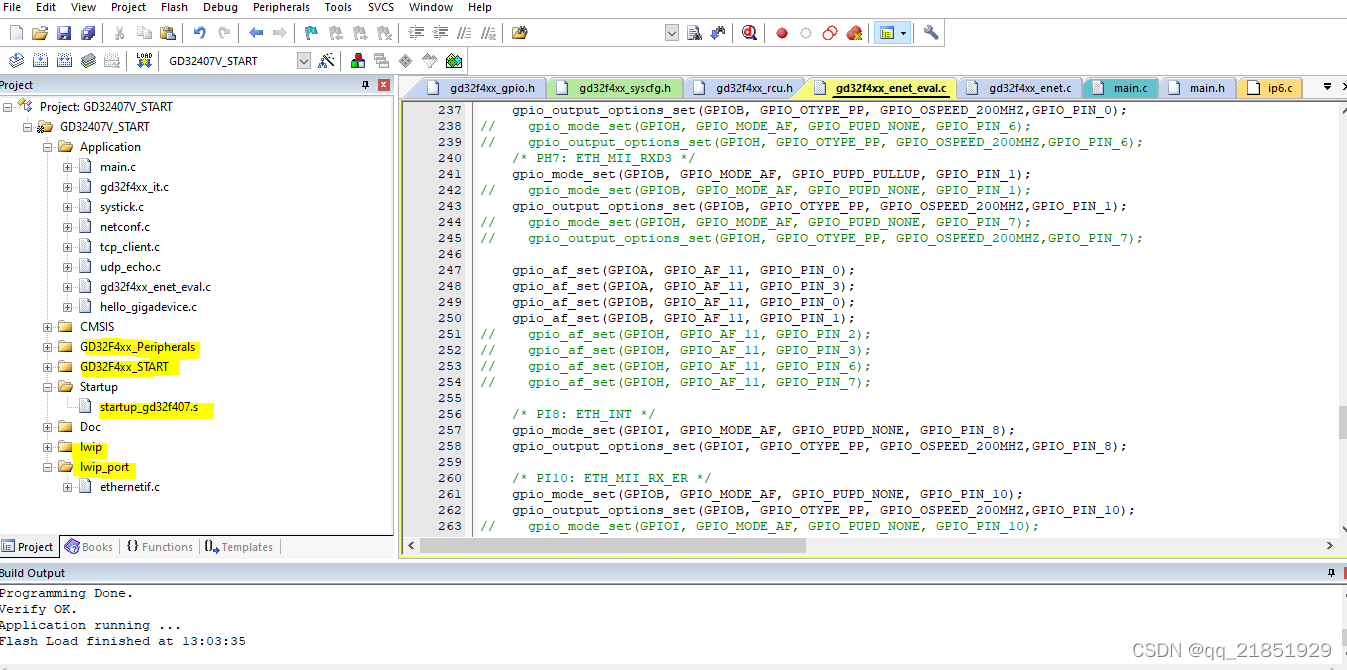Switch to the Functions panel tab
The image size is (1347, 670).
coord(160,547)
